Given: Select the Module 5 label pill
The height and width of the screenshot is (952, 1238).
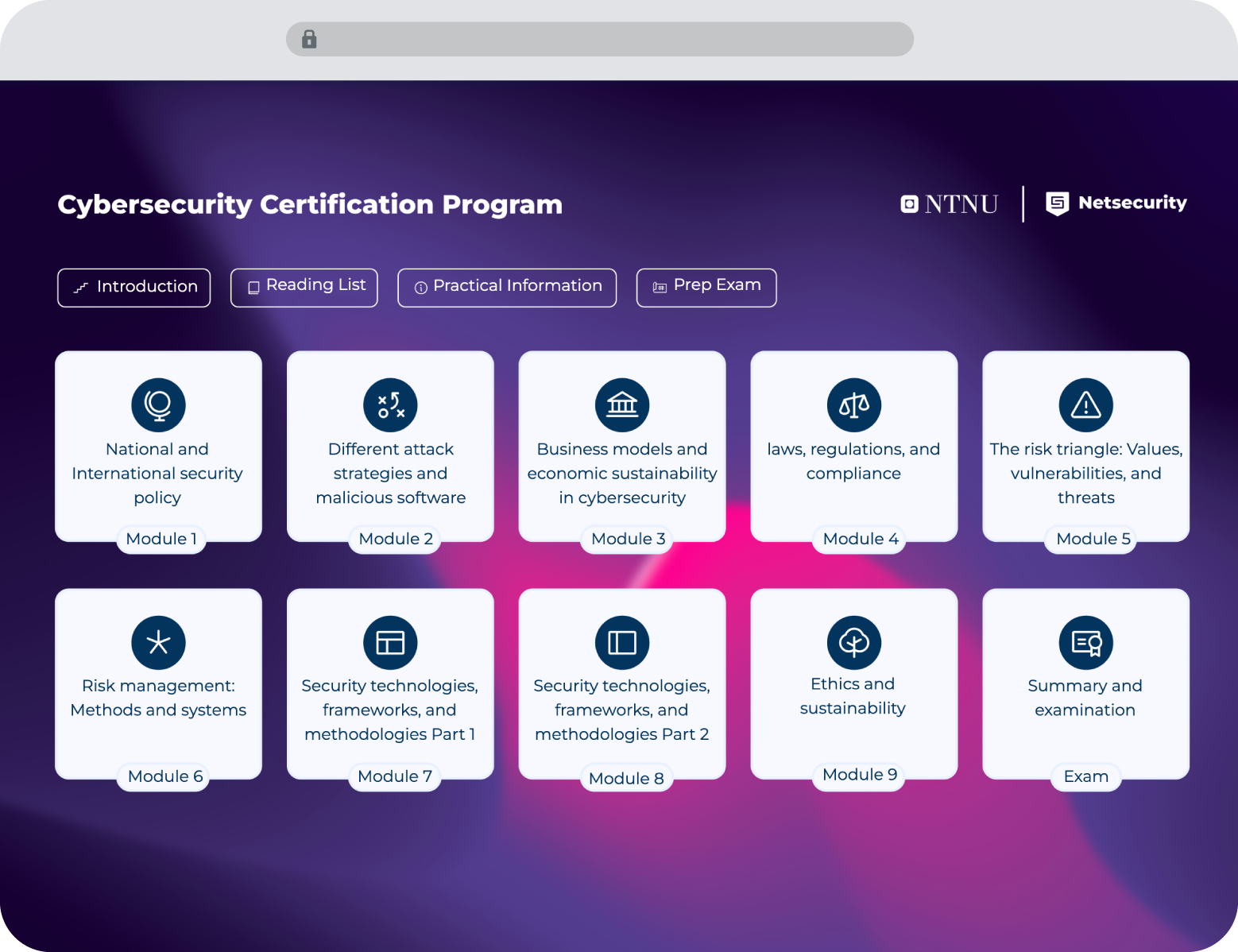Looking at the screenshot, I should click(x=1093, y=539).
